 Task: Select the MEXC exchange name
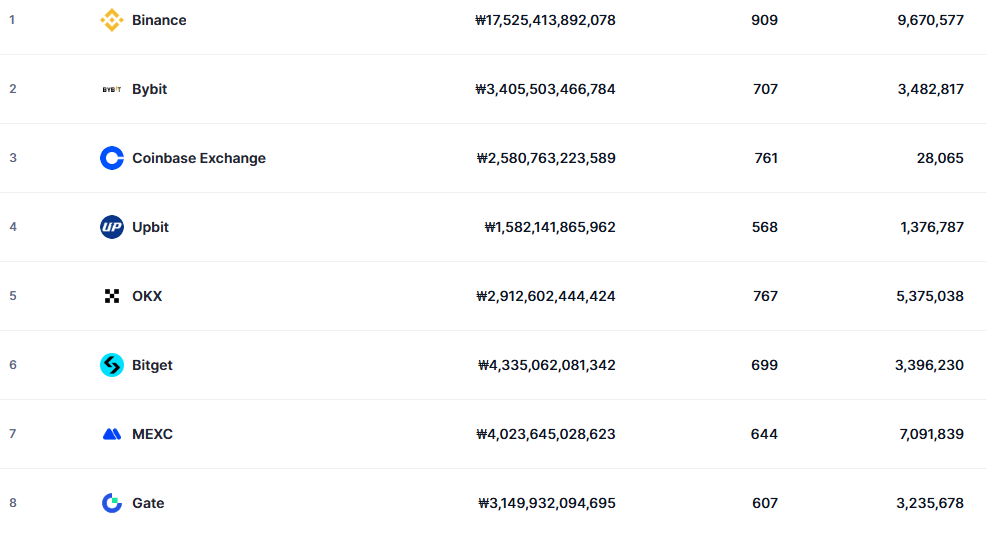click(152, 434)
